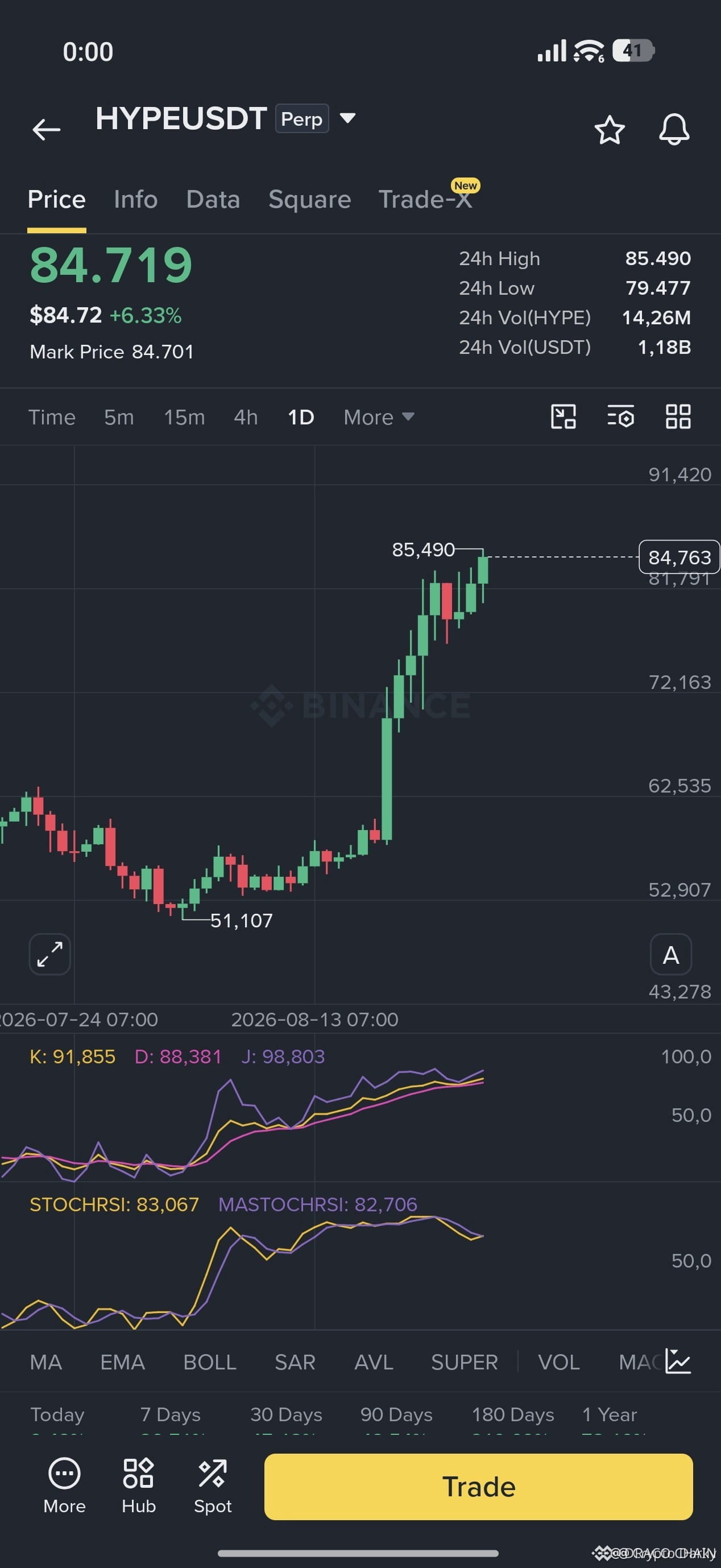Screen dimensions: 721x1568
Task: Expand chart to fullscreen
Action: tap(50, 955)
